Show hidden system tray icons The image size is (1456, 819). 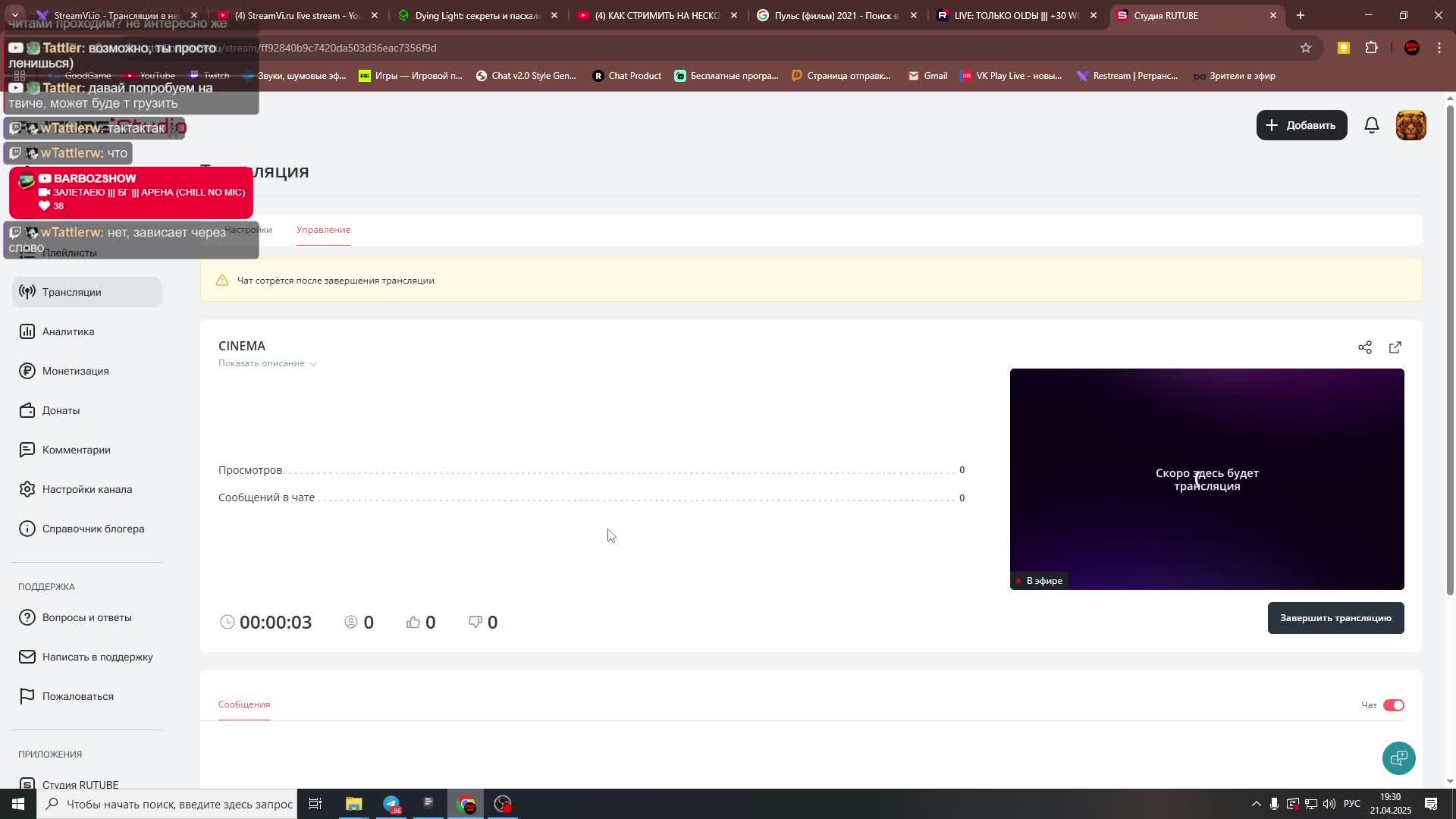click(1256, 804)
